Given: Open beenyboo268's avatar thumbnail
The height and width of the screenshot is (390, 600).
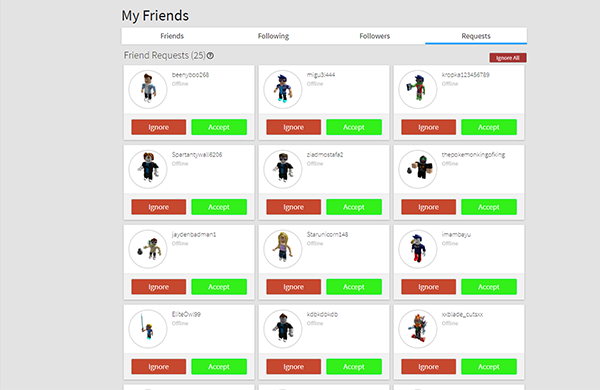Looking at the screenshot, I should pyautogui.click(x=148, y=89).
